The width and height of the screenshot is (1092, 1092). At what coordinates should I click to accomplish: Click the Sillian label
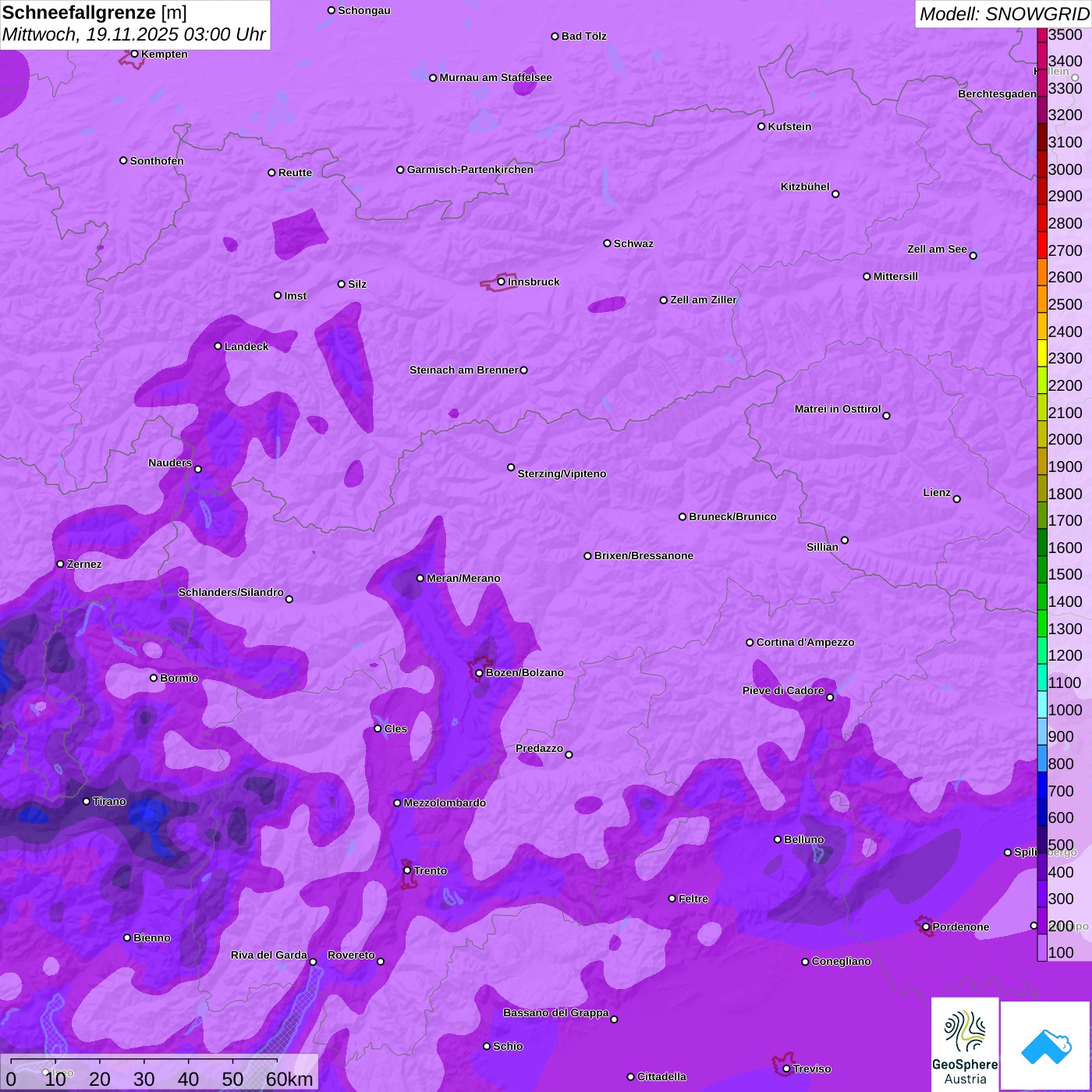822,547
